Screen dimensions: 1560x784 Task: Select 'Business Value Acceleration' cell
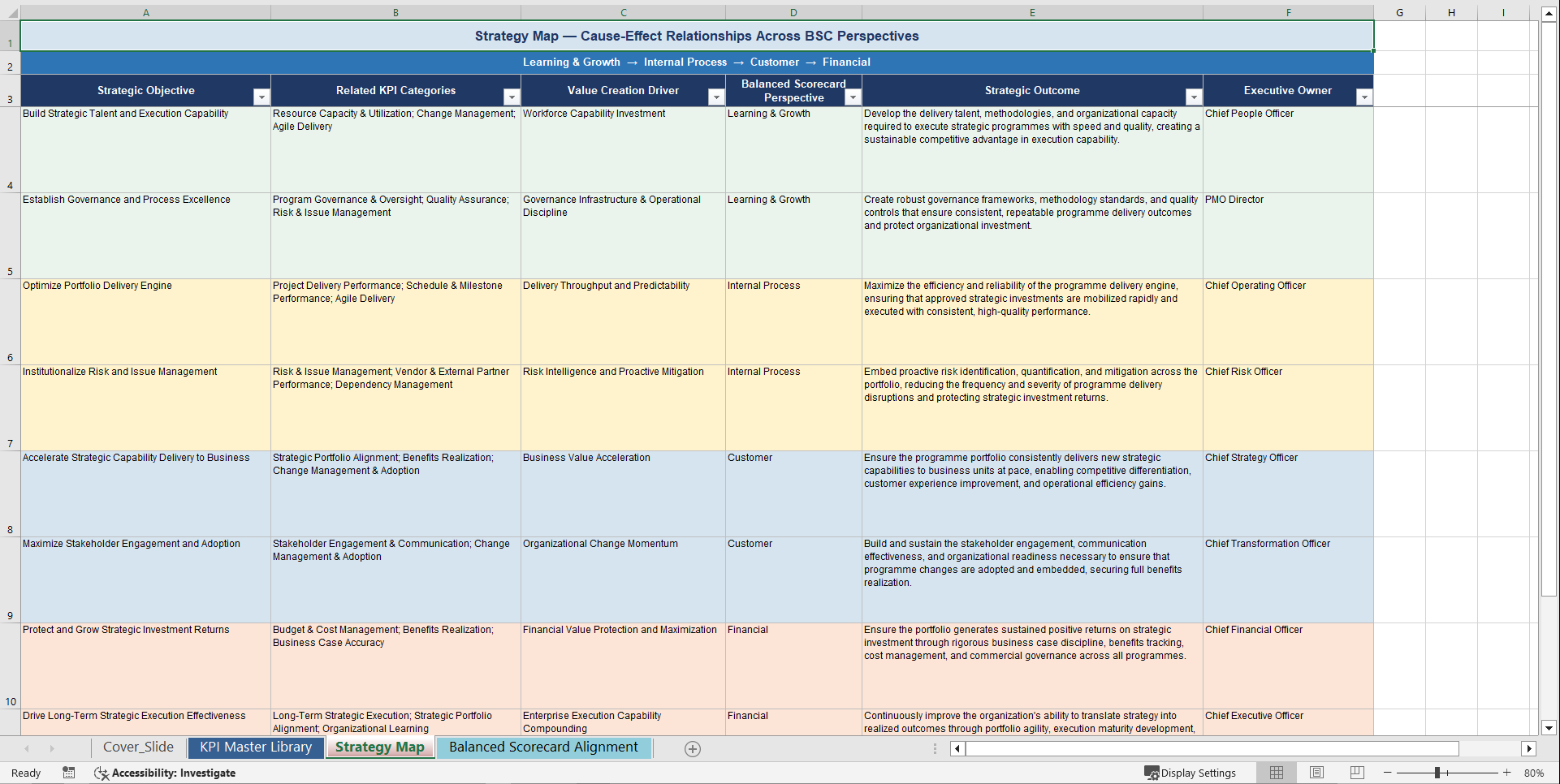[623, 494]
